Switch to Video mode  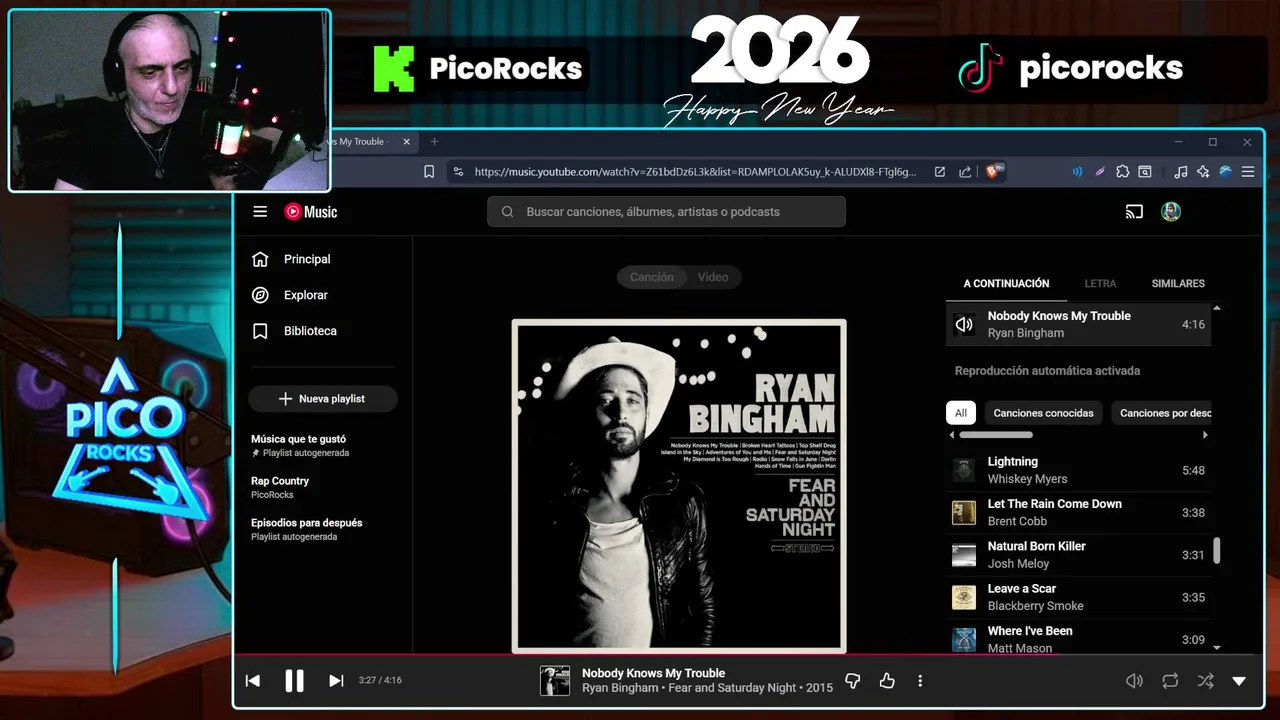[x=713, y=277]
